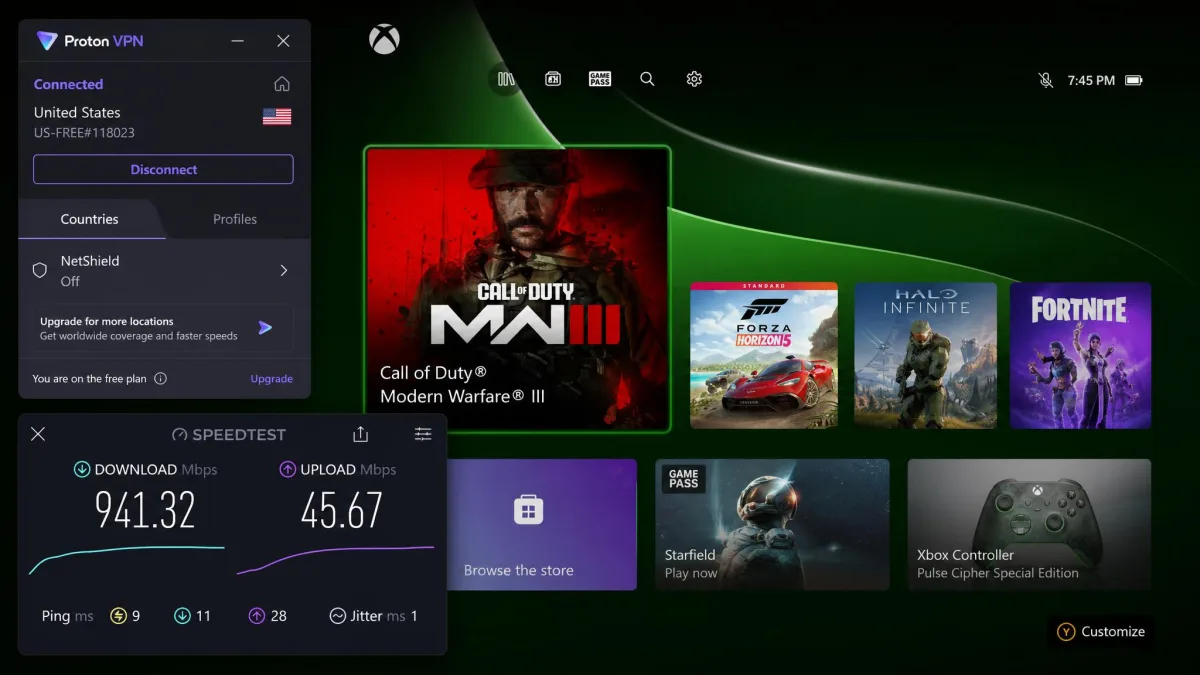
Task: Click "You are on the free plan" text
Action: [x=89, y=379]
